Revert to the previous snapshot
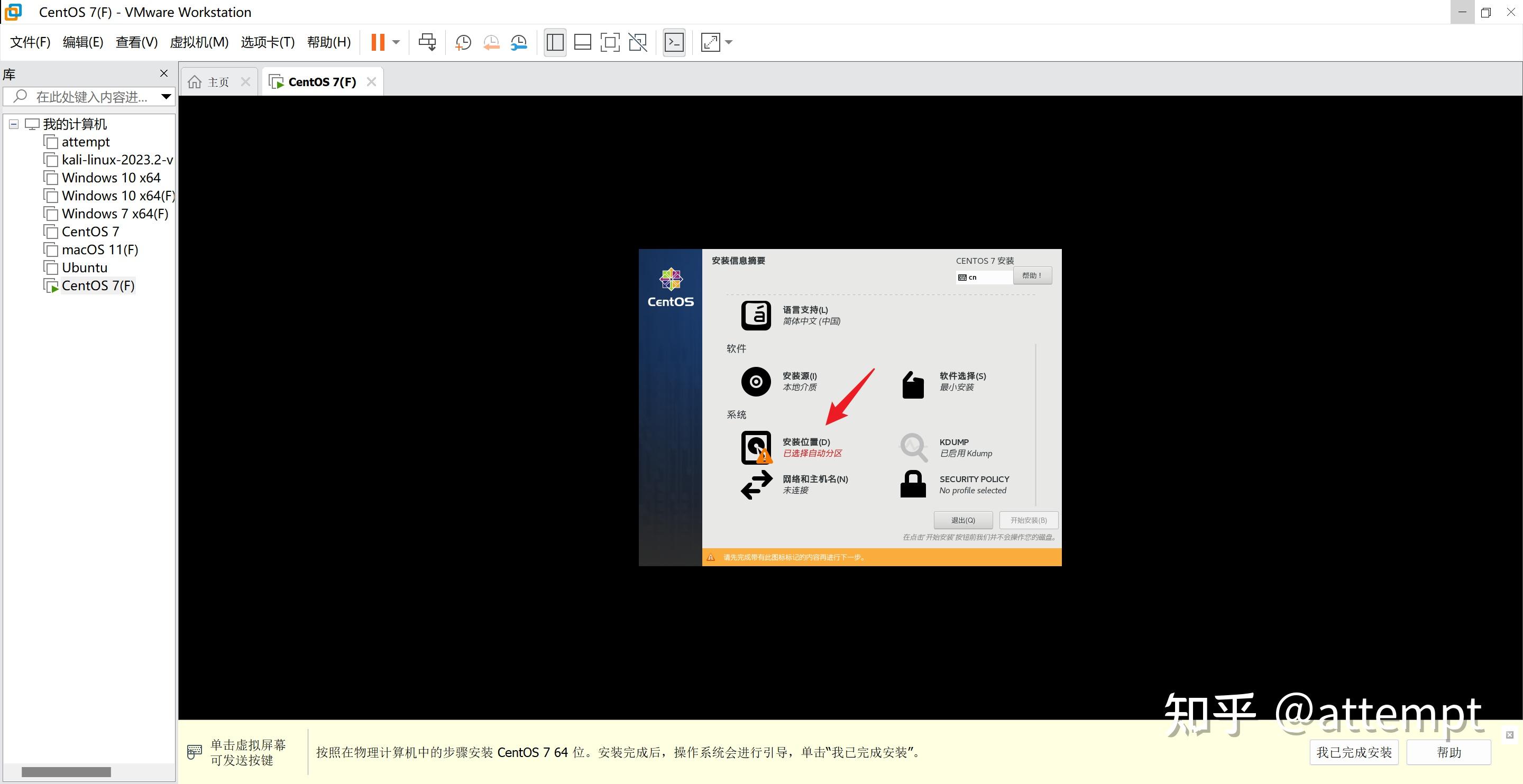 click(491, 42)
